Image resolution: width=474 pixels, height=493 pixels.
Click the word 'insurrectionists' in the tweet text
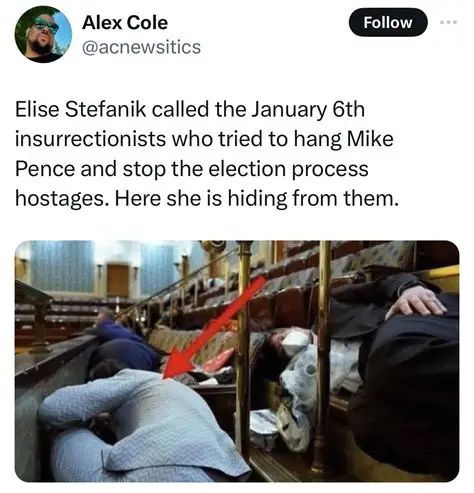(x=90, y=139)
